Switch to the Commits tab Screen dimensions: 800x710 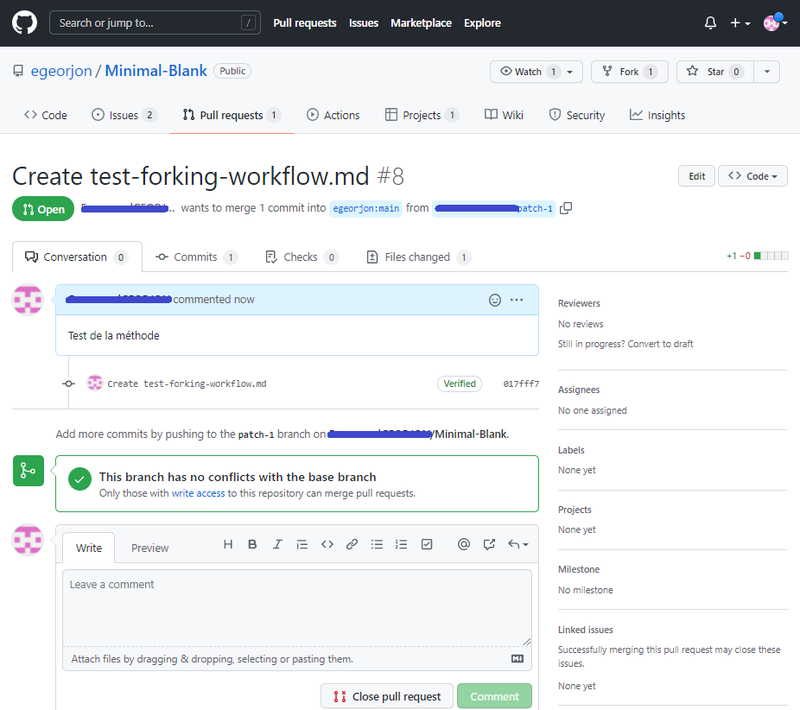(x=196, y=256)
